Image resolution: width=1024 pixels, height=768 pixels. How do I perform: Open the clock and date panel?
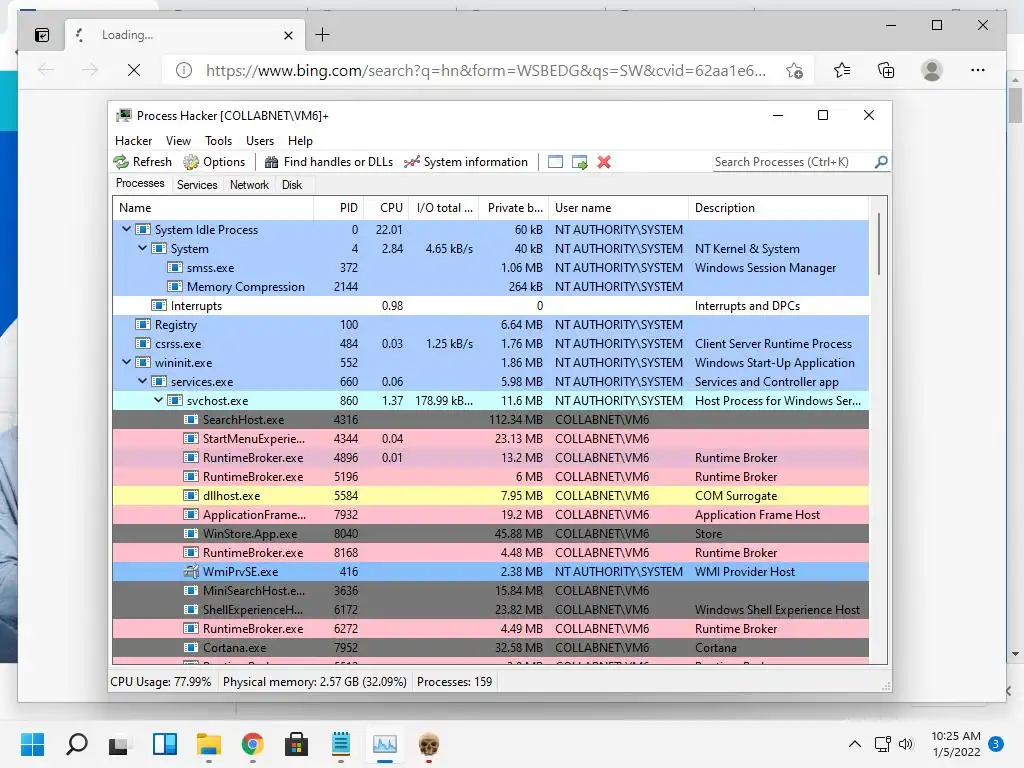[955, 744]
